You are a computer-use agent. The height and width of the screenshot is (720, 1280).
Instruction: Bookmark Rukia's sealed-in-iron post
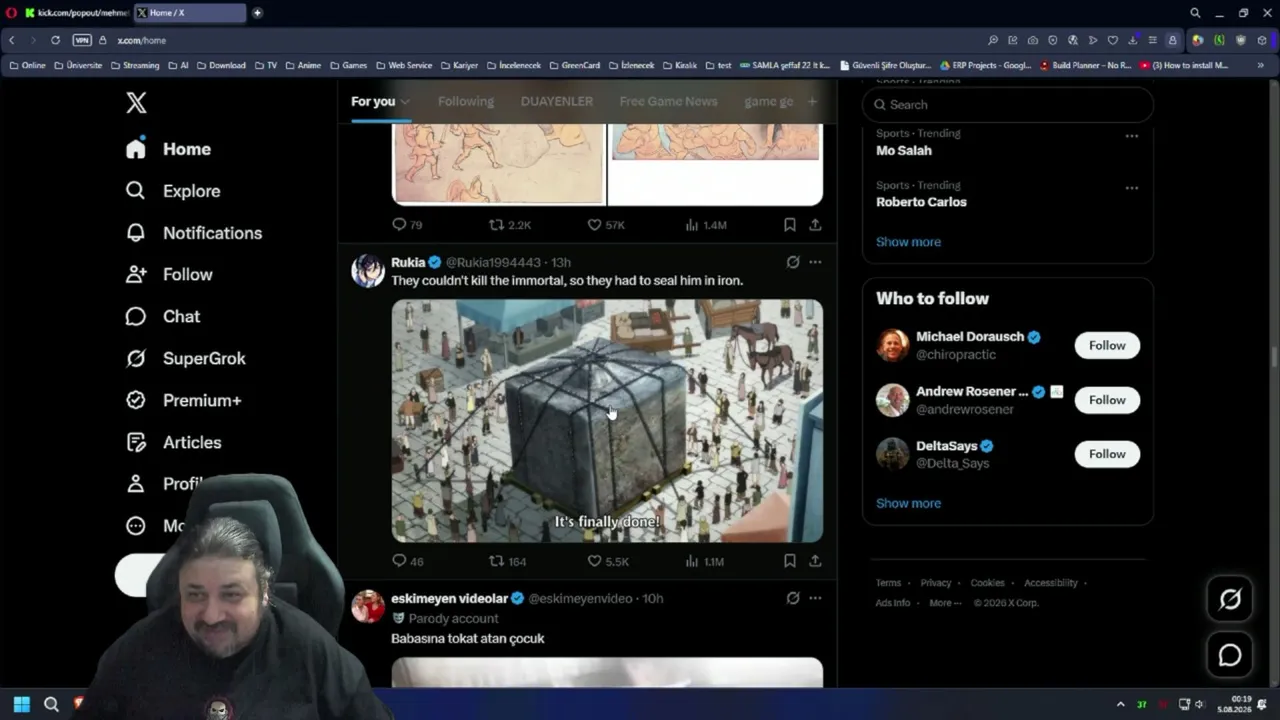790,561
